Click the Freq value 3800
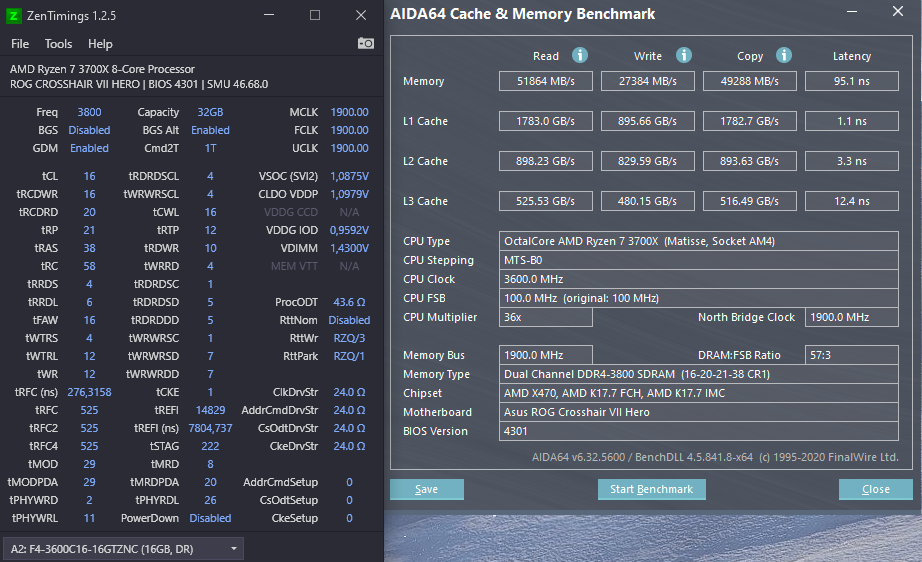This screenshot has width=922, height=562. click(89, 112)
